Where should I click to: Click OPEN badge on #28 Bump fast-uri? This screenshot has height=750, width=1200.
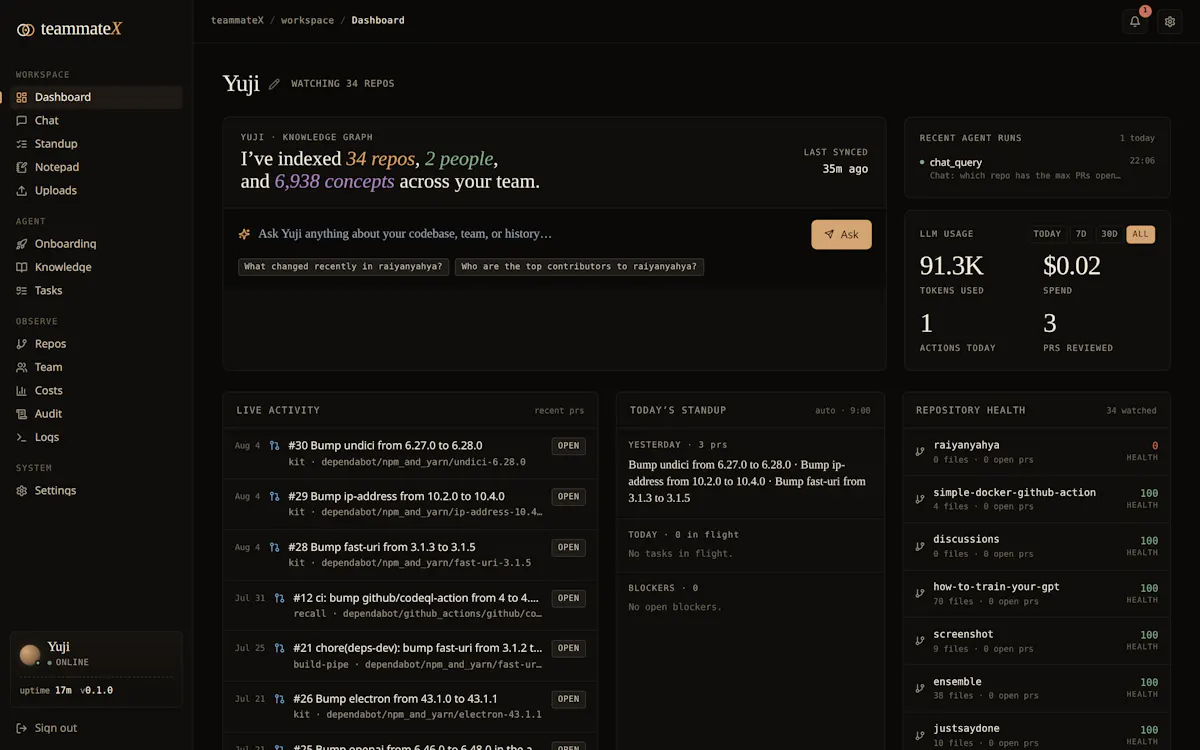569,547
